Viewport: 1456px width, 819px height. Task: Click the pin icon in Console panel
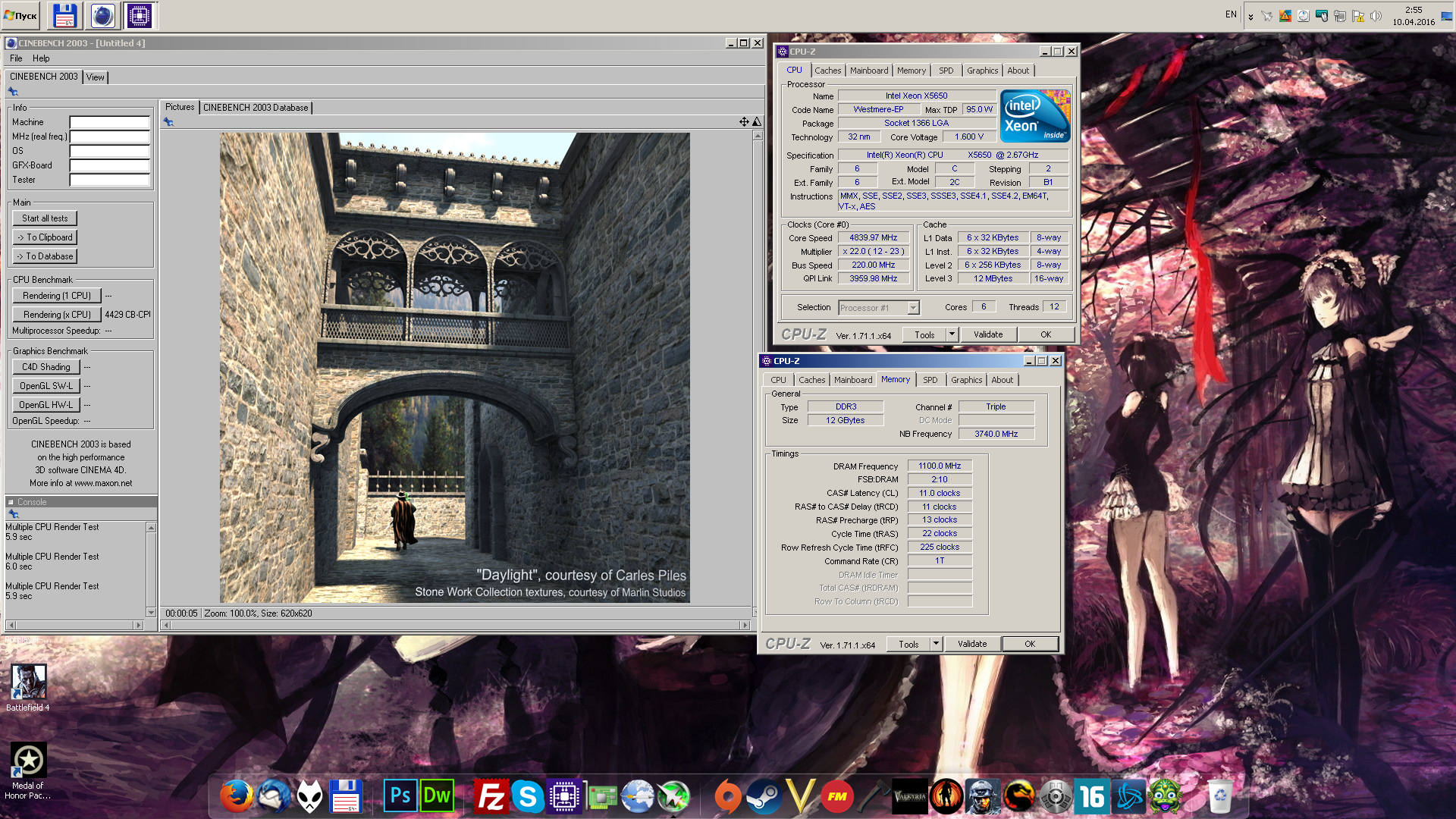point(13,514)
